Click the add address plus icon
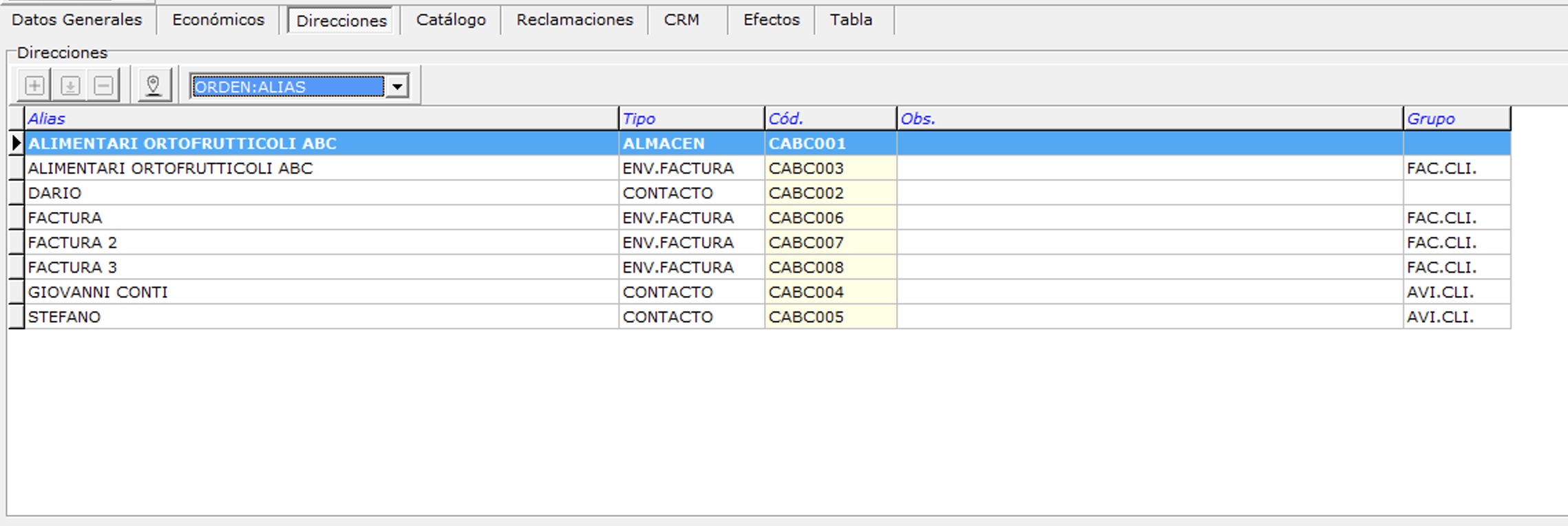This screenshot has width=1568, height=526. coord(34,86)
